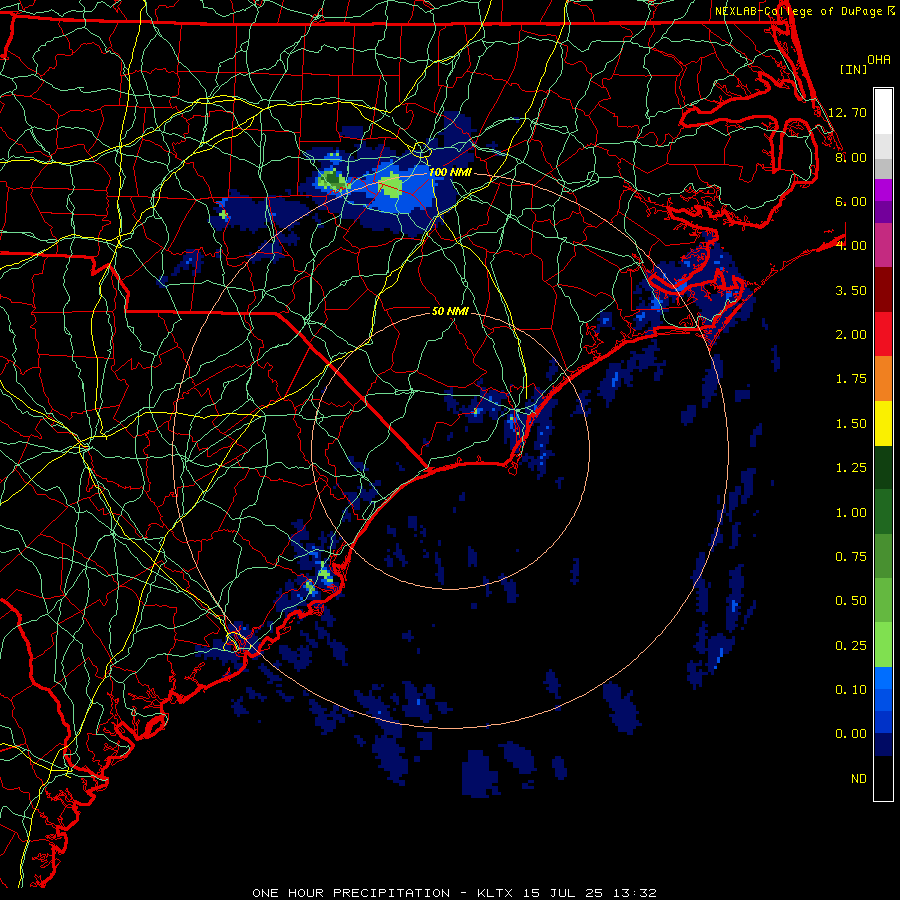
Task: Select the orange swatch in the color scale
Action: pos(883,379)
